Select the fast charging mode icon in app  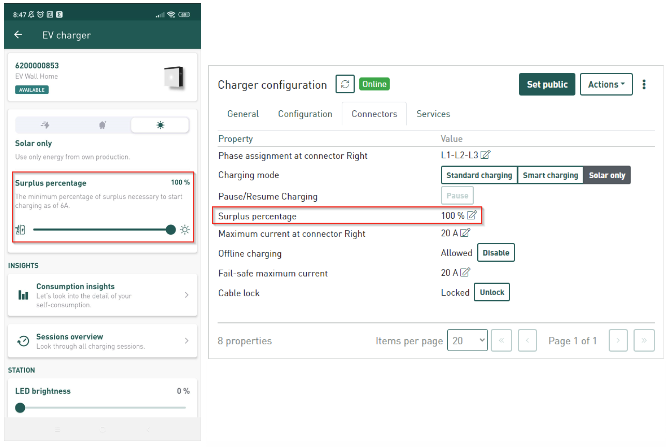tap(45, 125)
